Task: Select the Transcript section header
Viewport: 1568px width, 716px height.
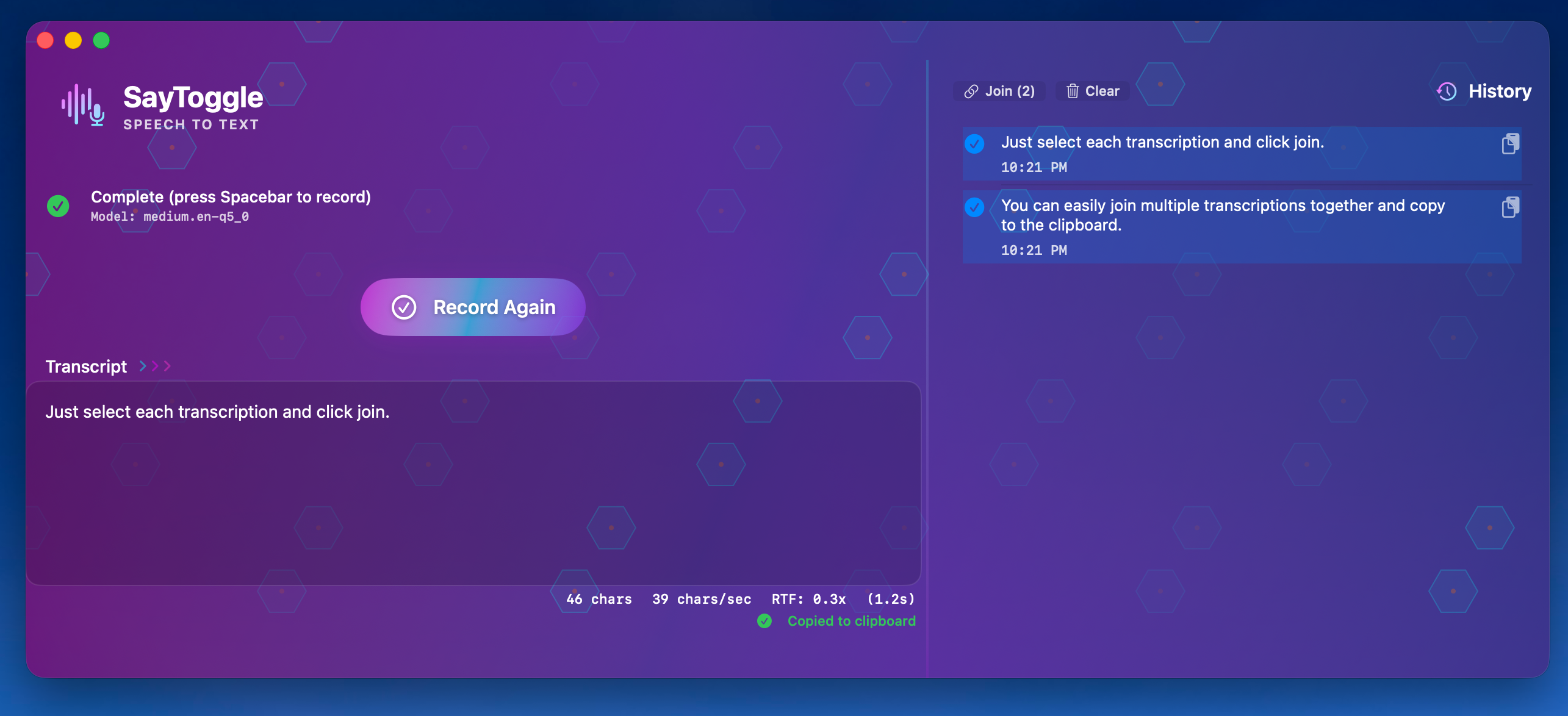Action: coord(85,366)
